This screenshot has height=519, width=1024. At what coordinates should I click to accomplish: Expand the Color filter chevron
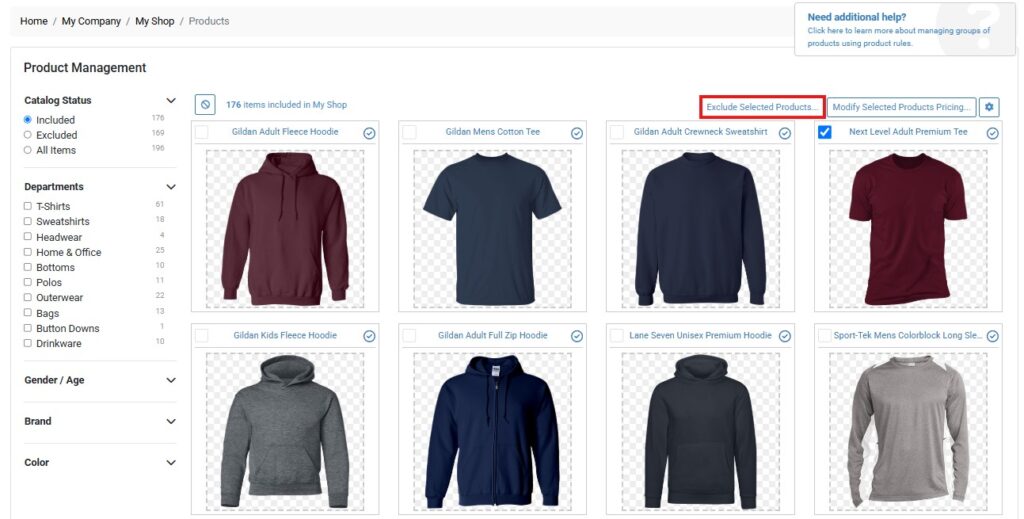[x=170, y=462]
